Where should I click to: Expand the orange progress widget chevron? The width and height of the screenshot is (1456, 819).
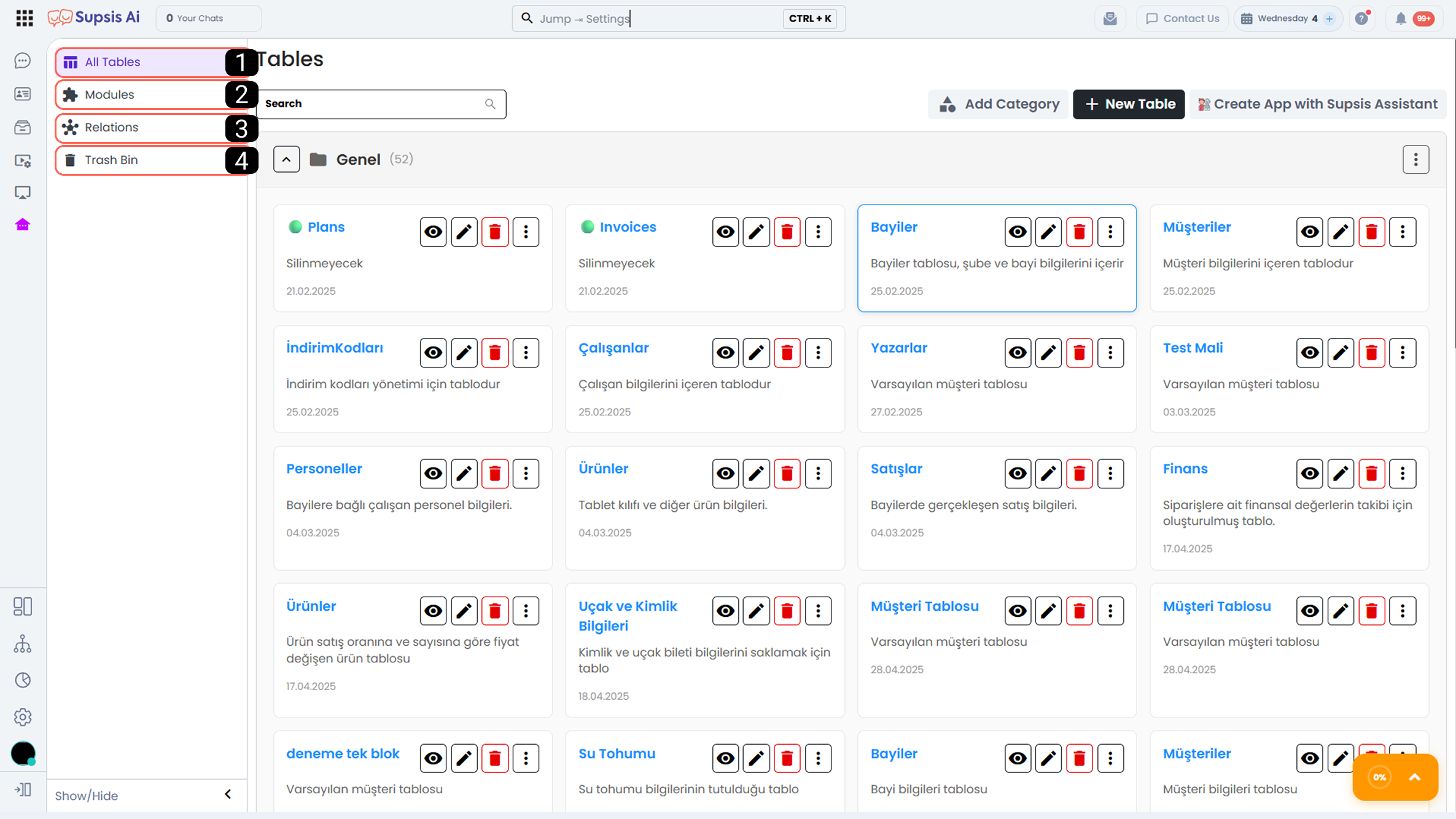click(x=1415, y=777)
